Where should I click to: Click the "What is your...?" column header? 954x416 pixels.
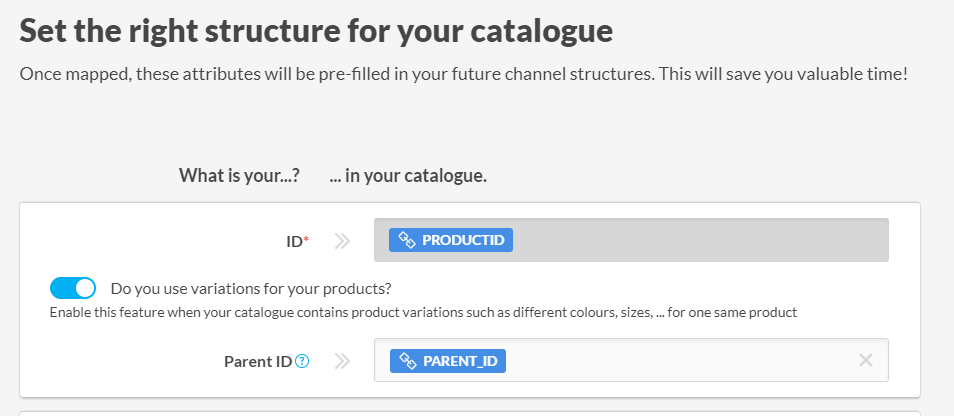point(240,176)
